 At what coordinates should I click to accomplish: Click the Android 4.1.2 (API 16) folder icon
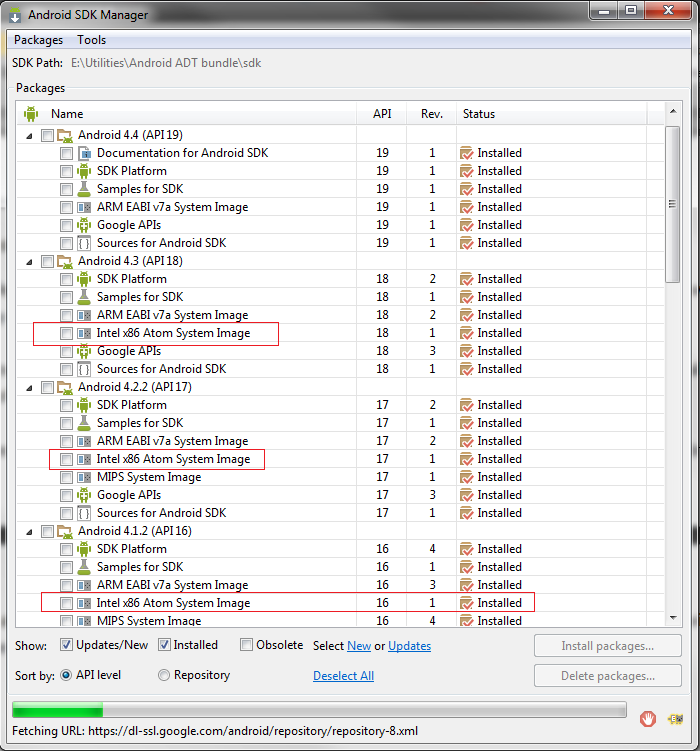(65, 532)
